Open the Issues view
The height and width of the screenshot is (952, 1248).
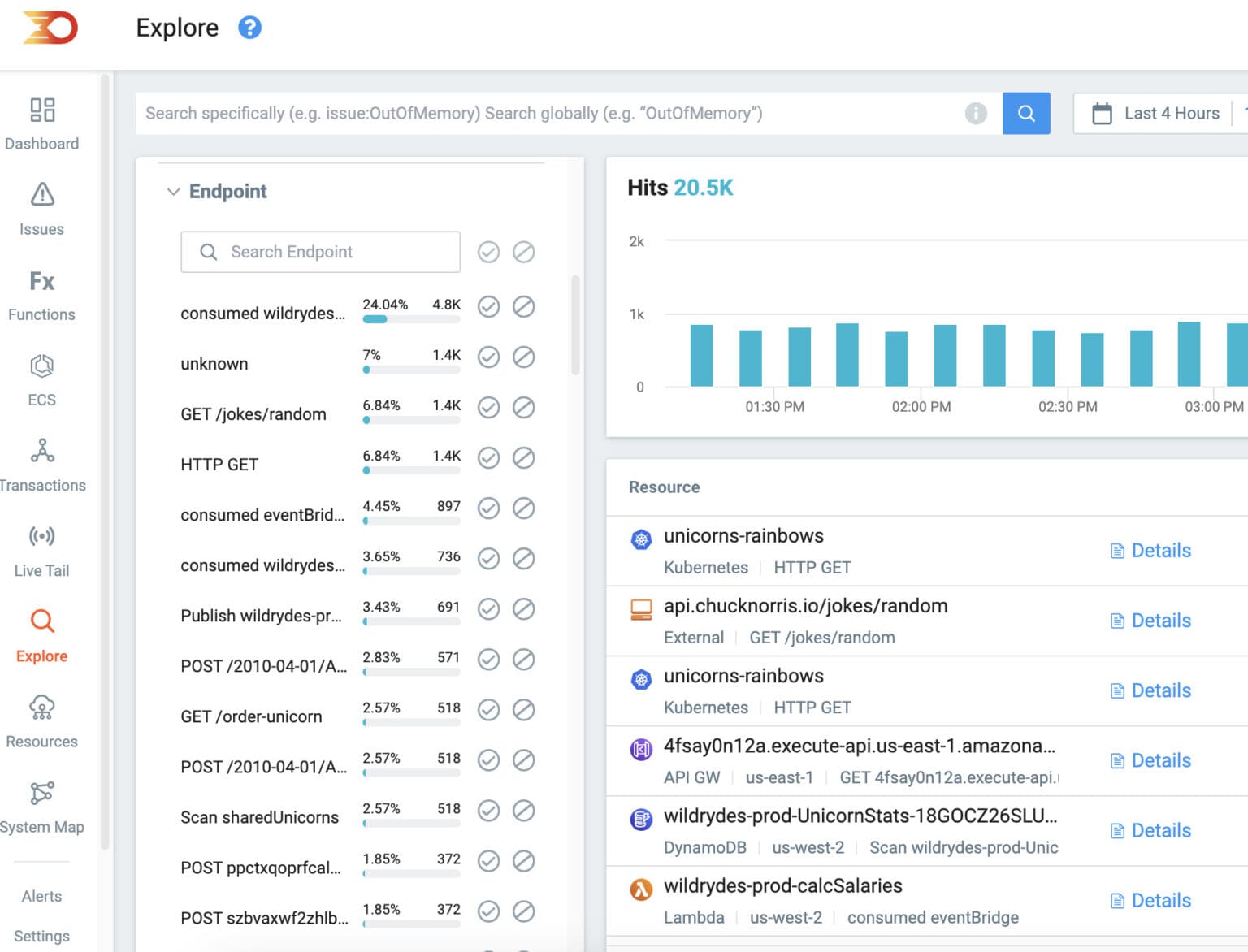tap(41, 207)
